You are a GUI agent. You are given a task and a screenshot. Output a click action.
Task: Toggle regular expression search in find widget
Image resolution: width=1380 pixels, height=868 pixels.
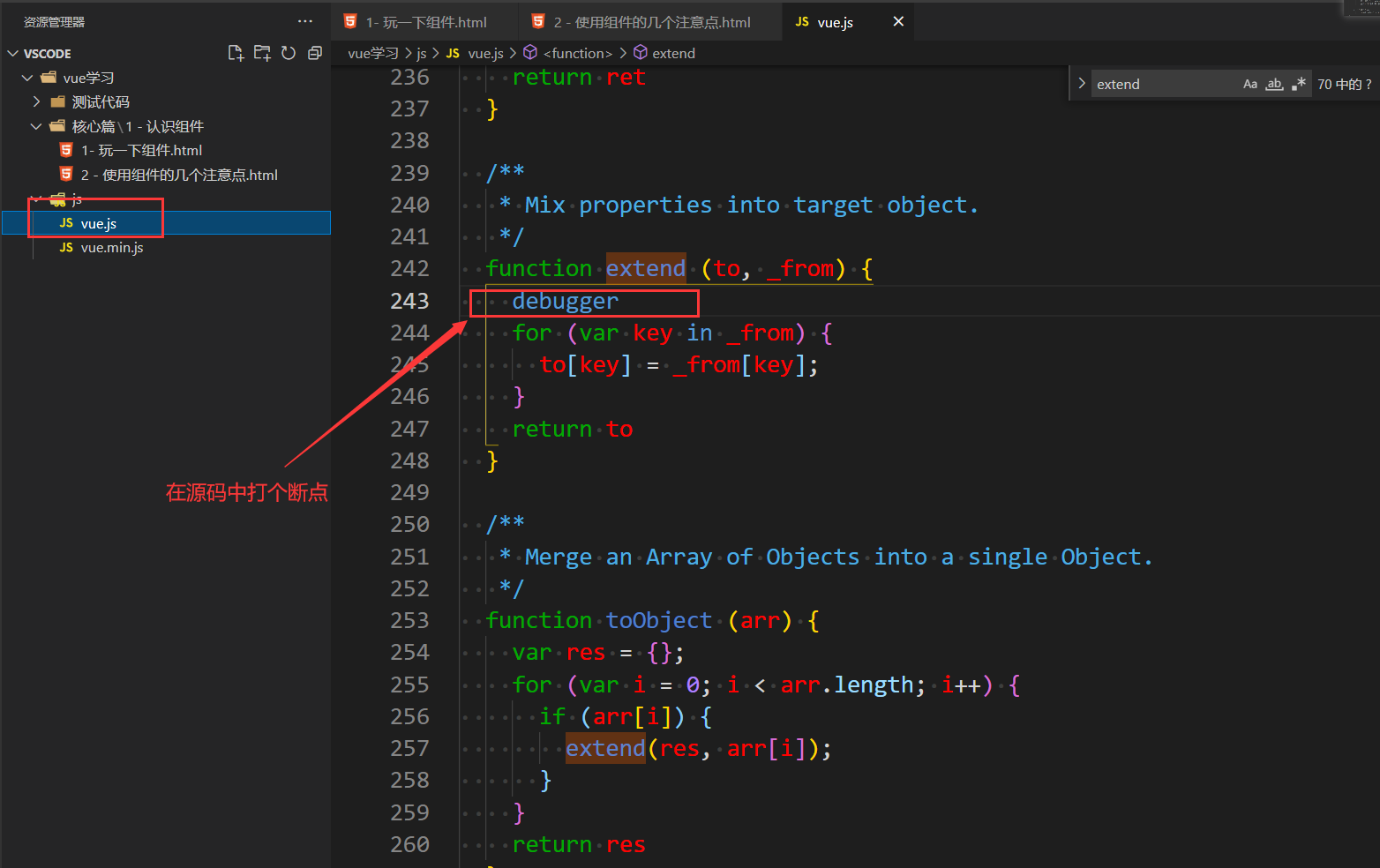[x=1298, y=84]
